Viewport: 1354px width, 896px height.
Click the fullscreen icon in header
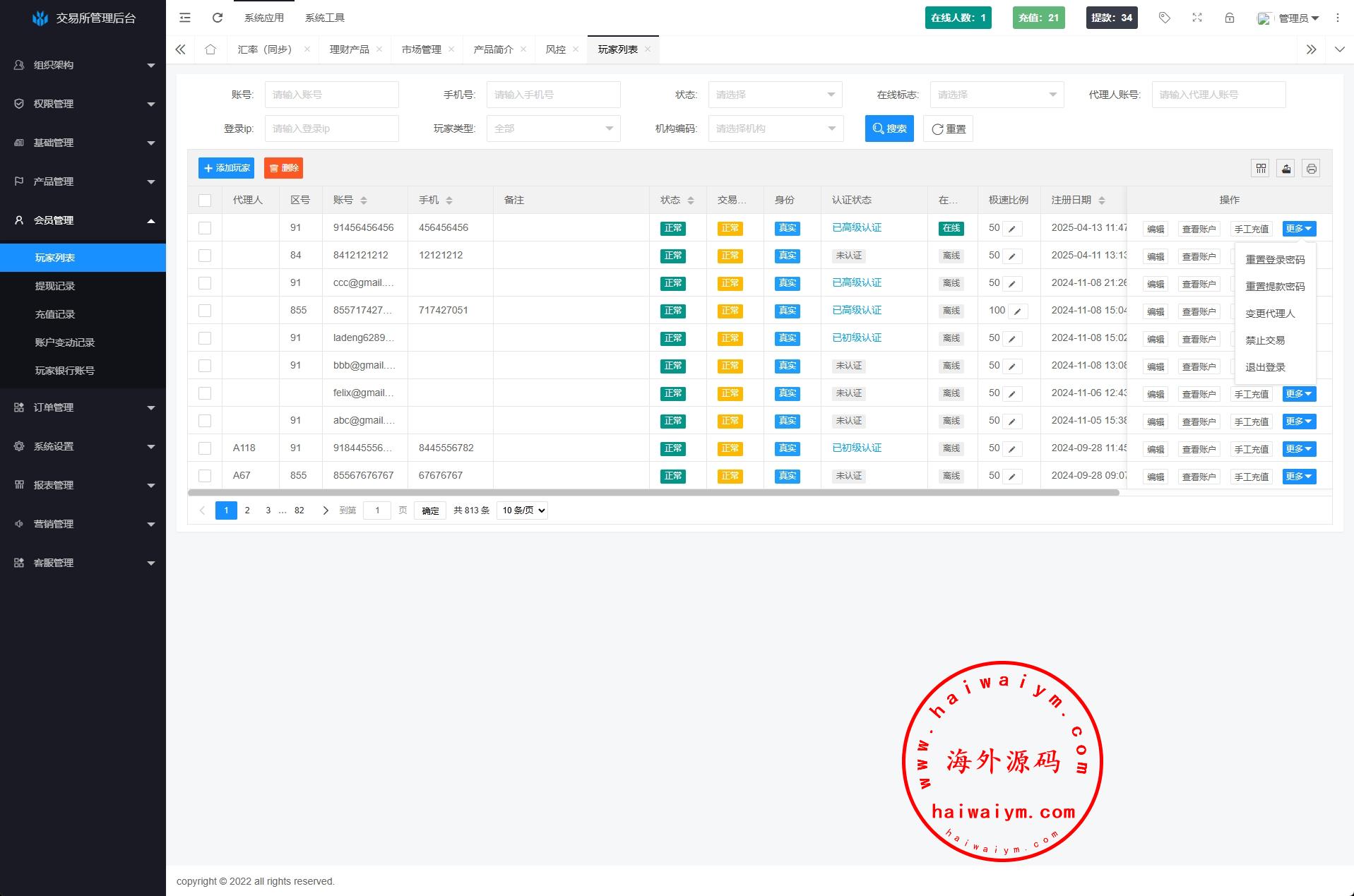(1197, 18)
